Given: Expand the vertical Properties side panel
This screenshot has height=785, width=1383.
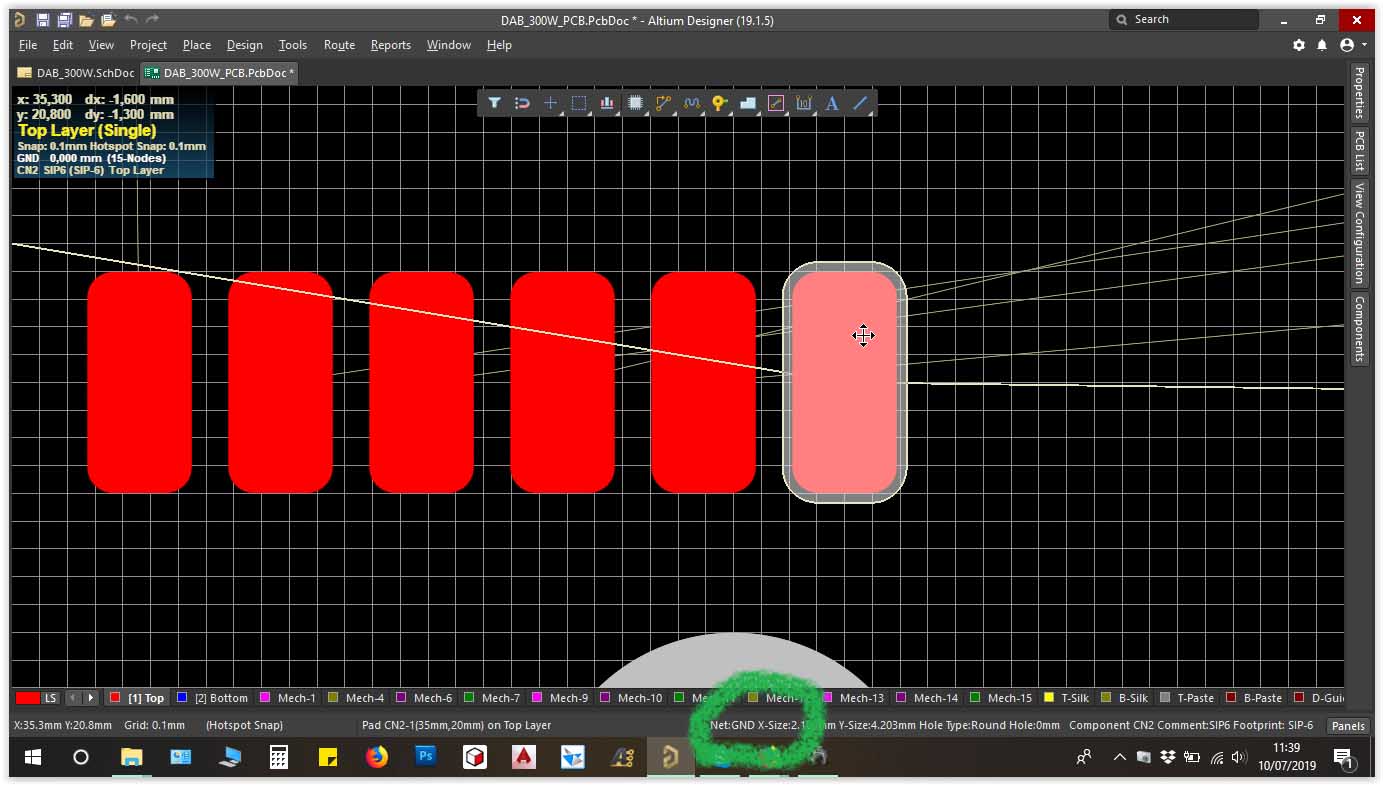Looking at the screenshot, I should [1359, 92].
